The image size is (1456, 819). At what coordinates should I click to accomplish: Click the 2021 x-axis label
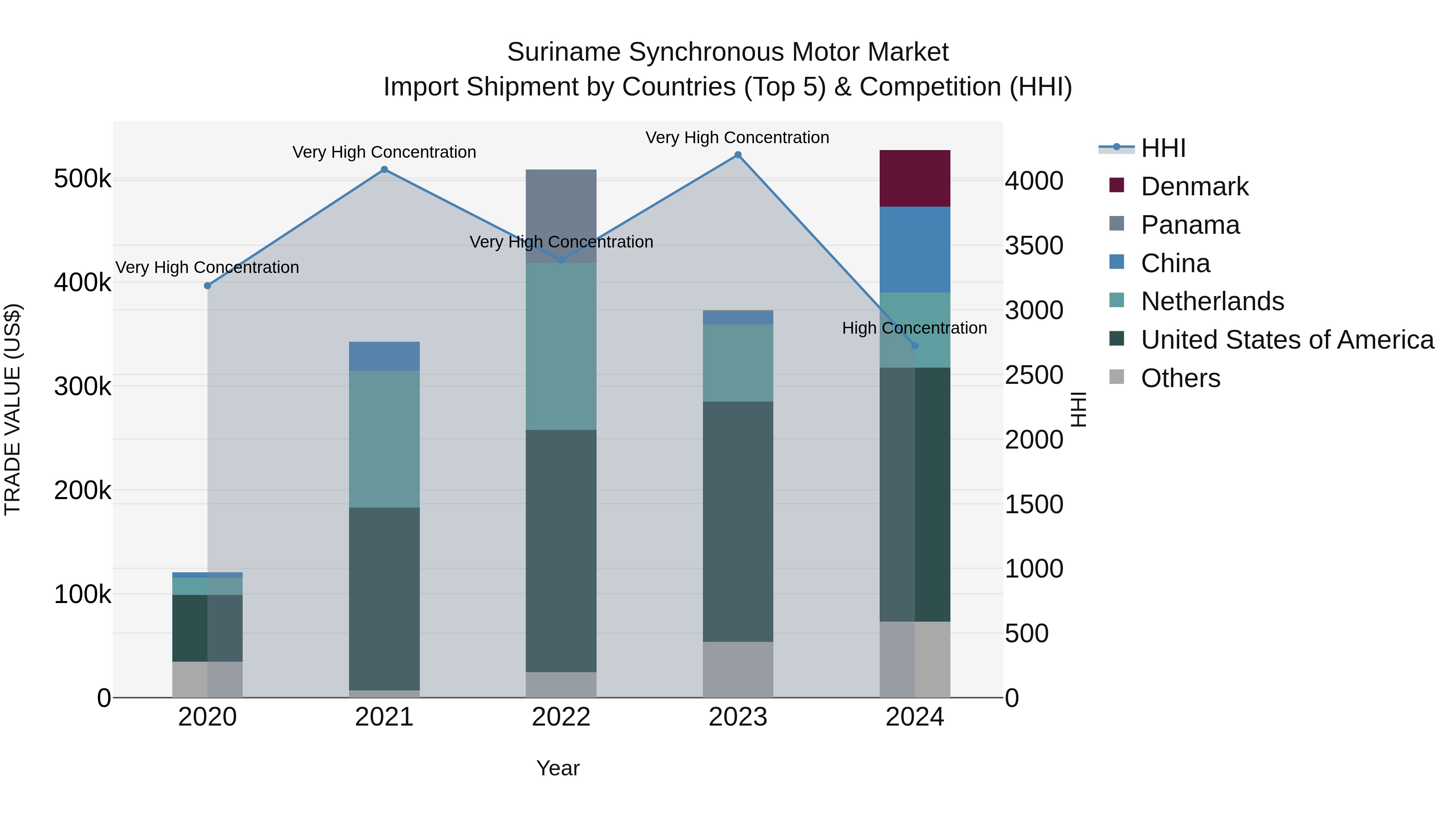coord(384,717)
